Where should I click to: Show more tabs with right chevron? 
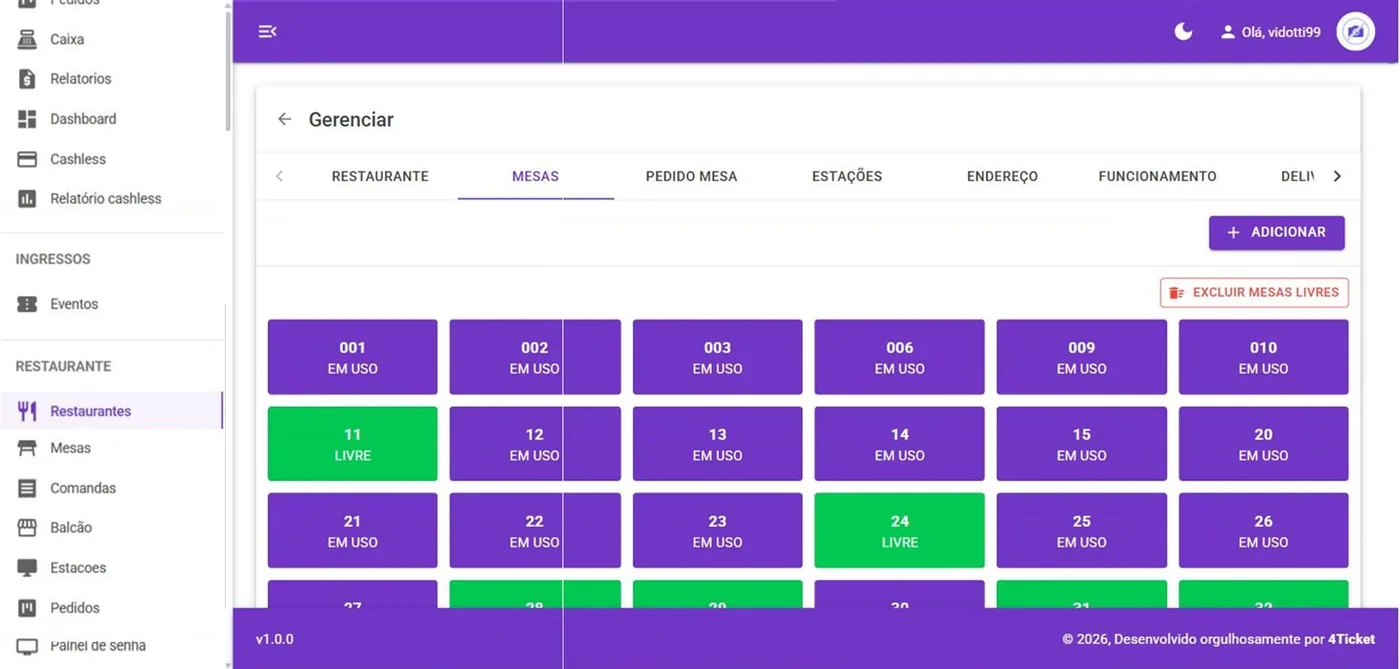point(1337,176)
